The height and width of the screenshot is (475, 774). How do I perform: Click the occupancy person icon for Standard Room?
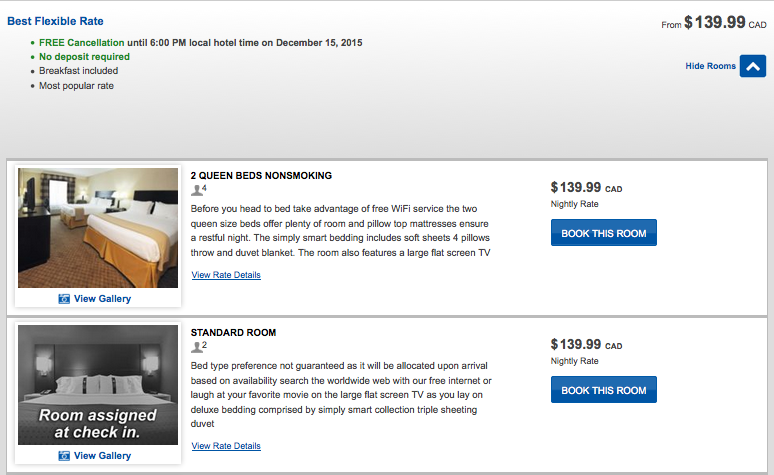pos(197,347)
